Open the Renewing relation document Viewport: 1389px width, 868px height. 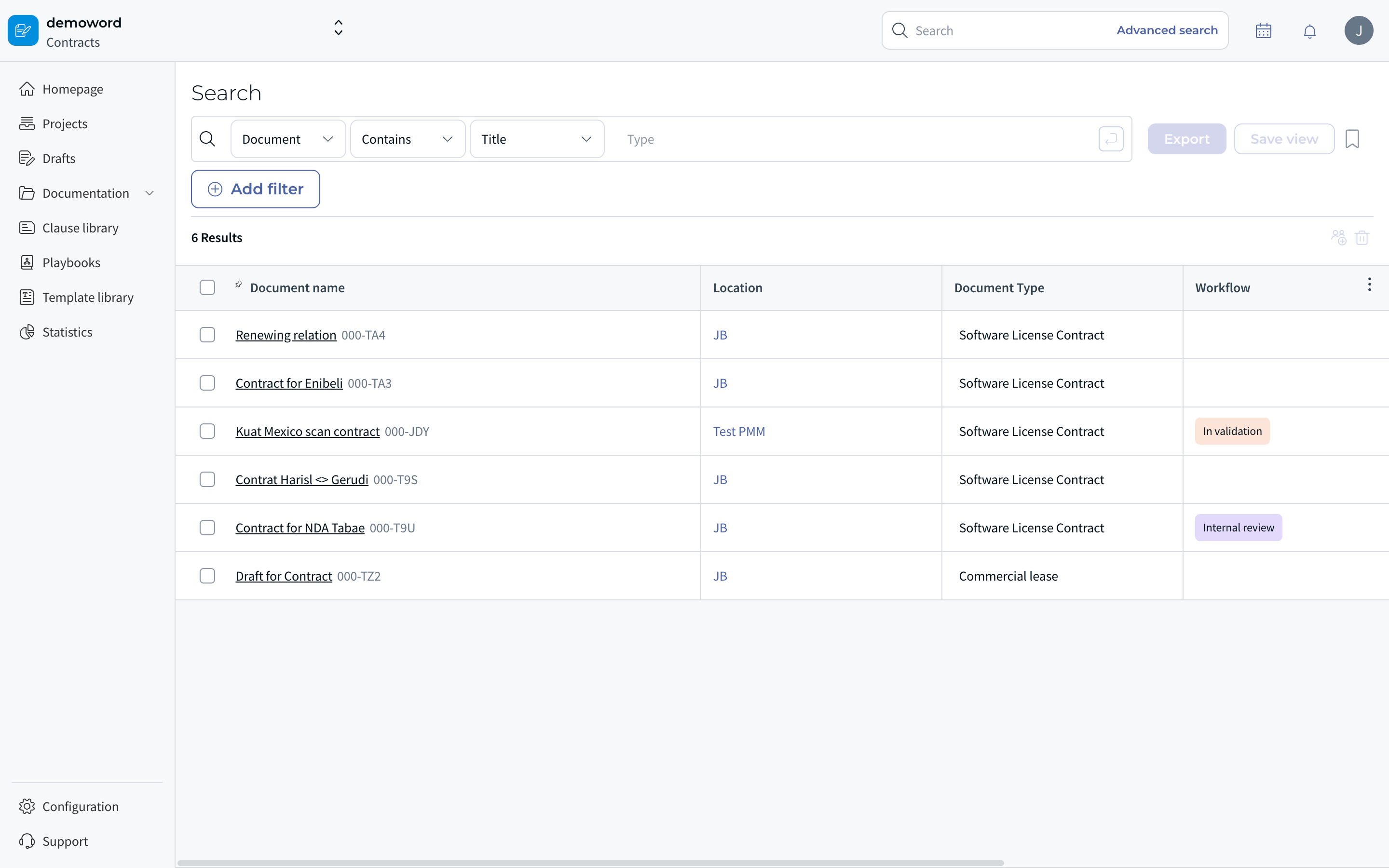[285, 335]
